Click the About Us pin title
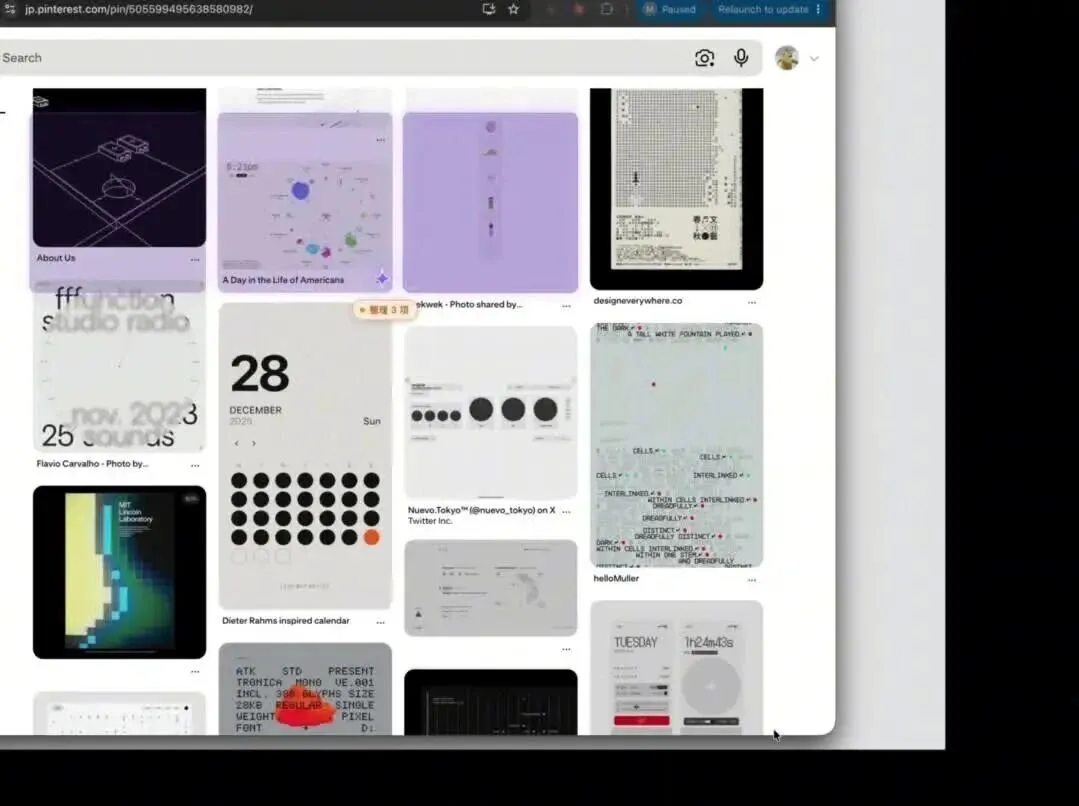This screenshot has height=806, width=1079. [56, 258]
